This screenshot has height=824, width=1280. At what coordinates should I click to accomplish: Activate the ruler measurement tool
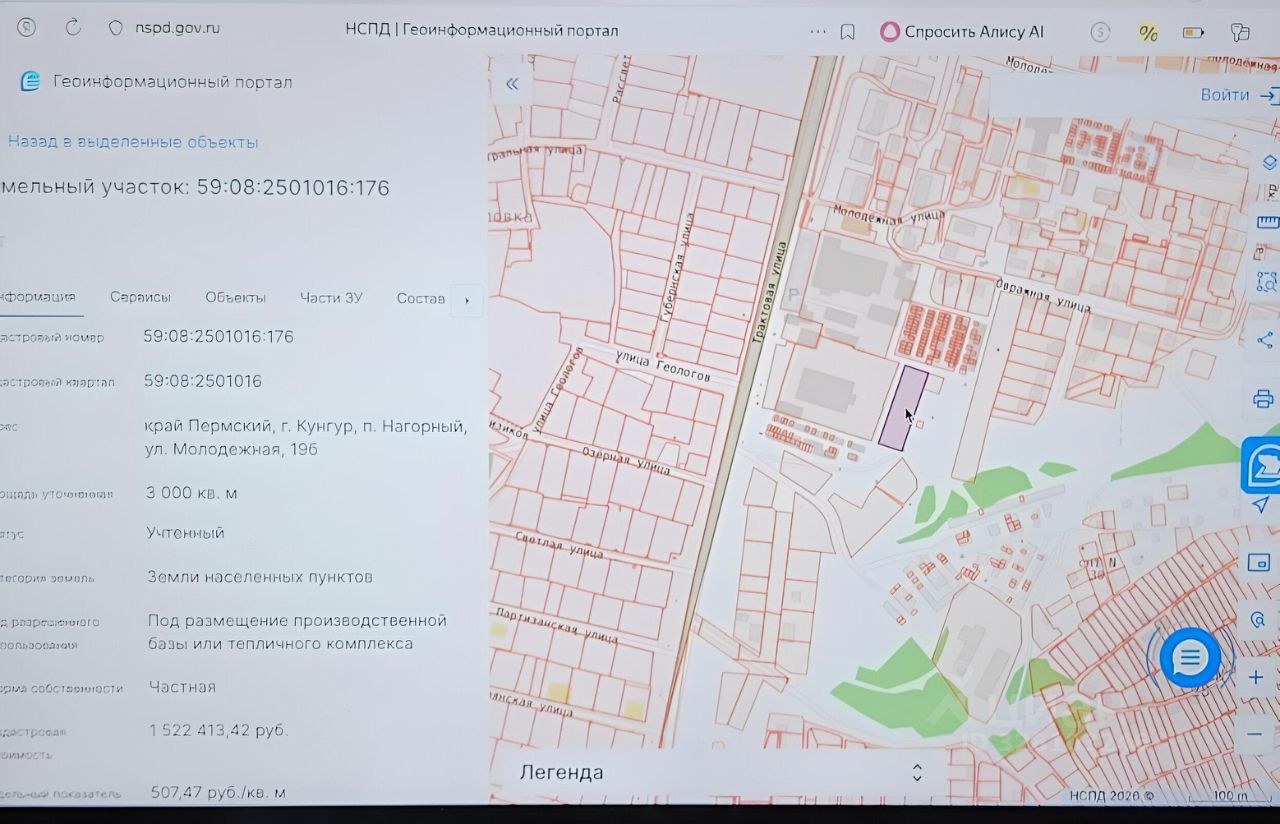[x=1267, y=222]
